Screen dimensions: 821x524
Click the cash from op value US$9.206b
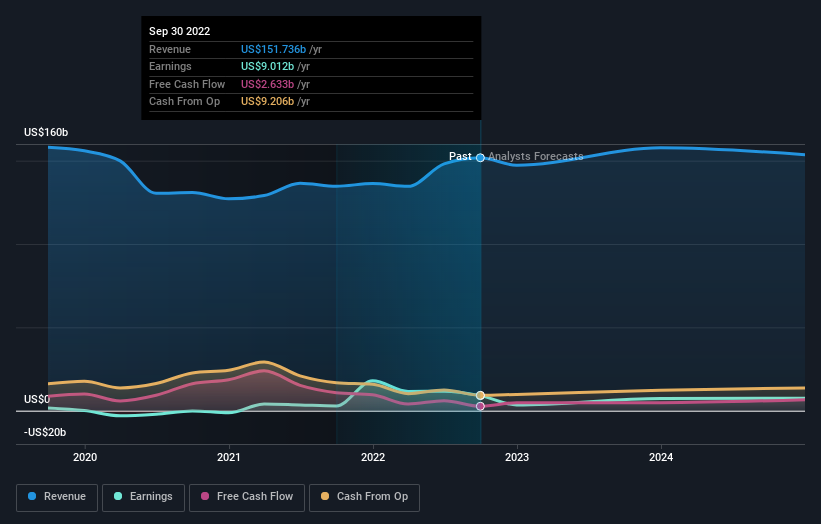point(268,102)
